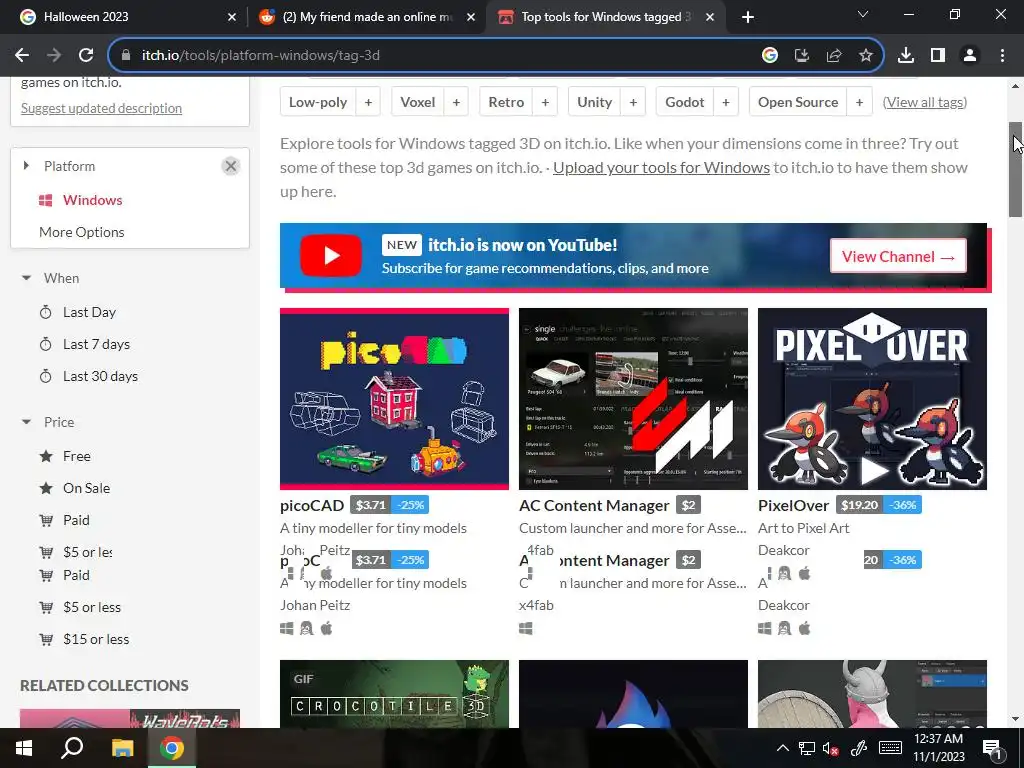The image size is (1024, 768).
Task: Click the YouTube play logo in banner
Action: (x=331, y=255)
